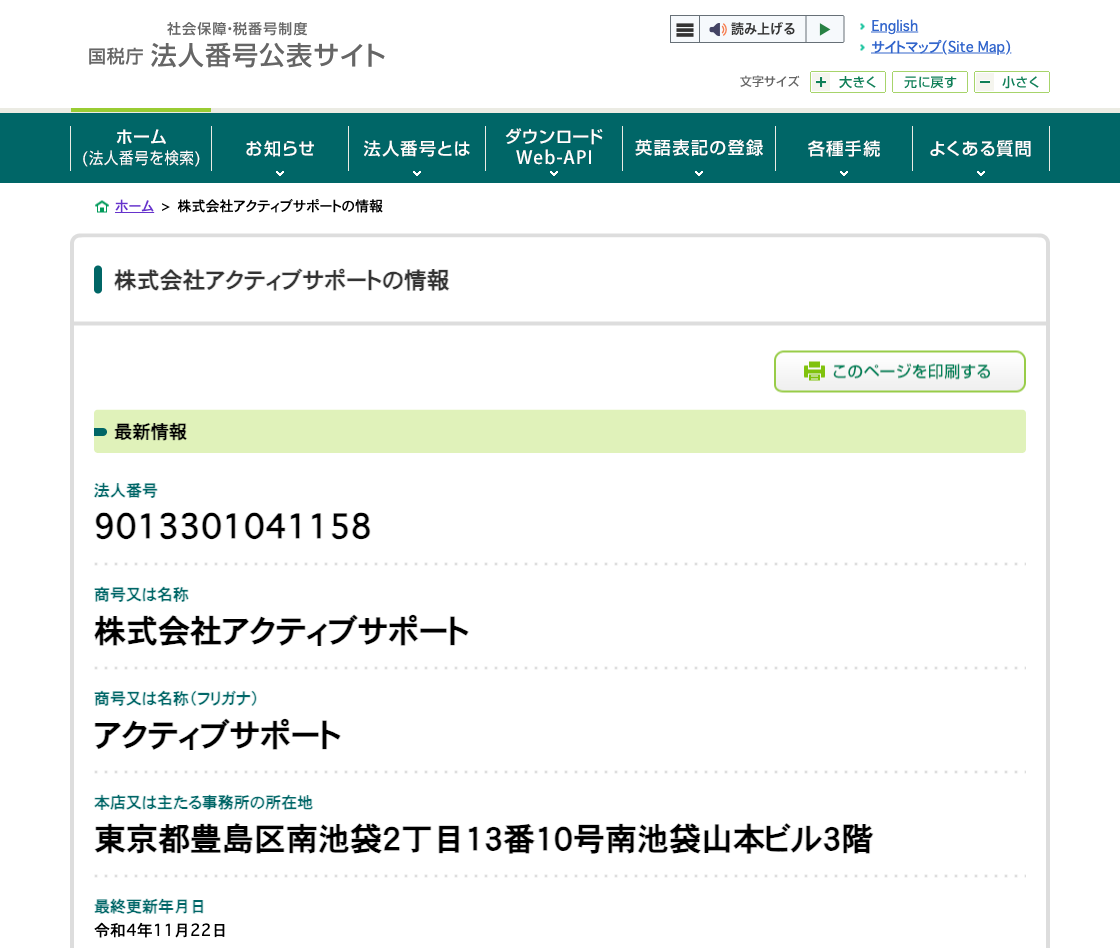Click the breadcrumb home house icon
This screenshot has width=1120, height=948.
[101, 206]
